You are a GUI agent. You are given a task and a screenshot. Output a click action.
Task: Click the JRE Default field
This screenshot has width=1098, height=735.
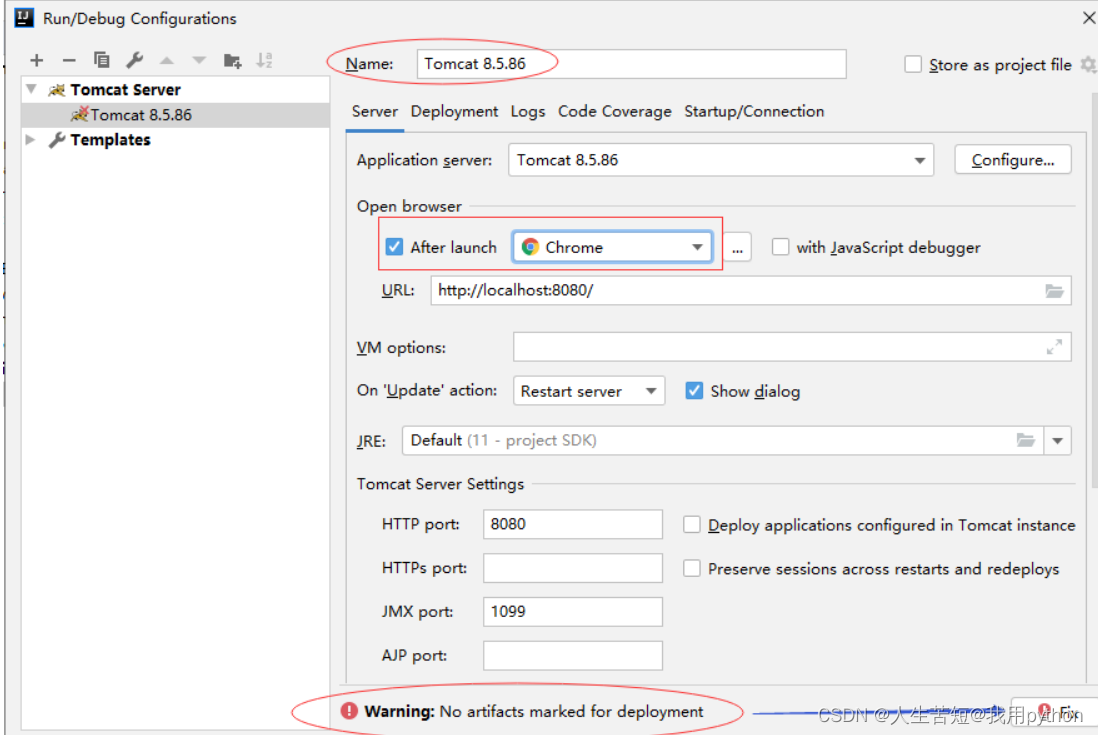click(723, 441)
